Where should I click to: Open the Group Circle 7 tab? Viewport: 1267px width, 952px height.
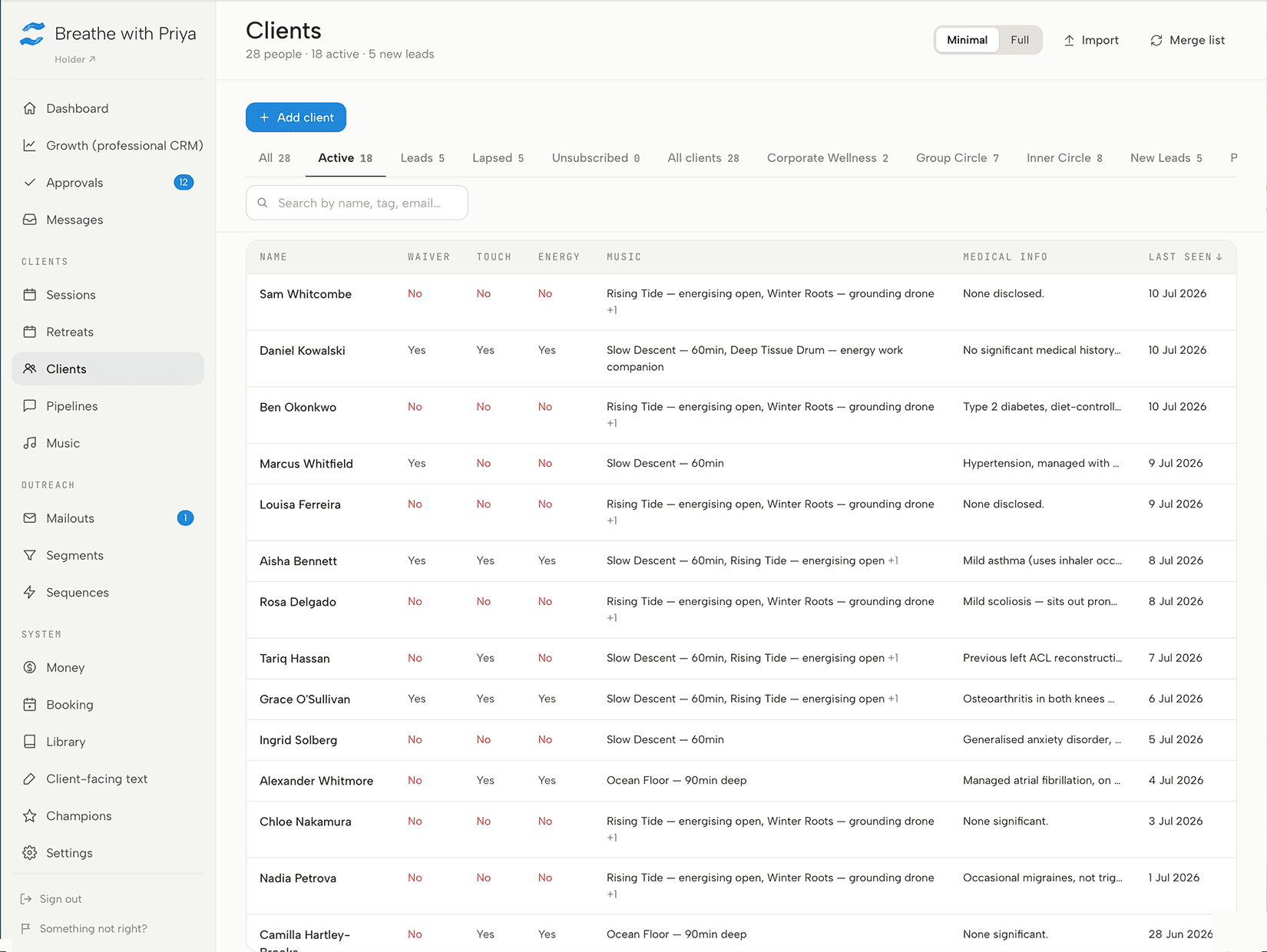click(957, 158)
